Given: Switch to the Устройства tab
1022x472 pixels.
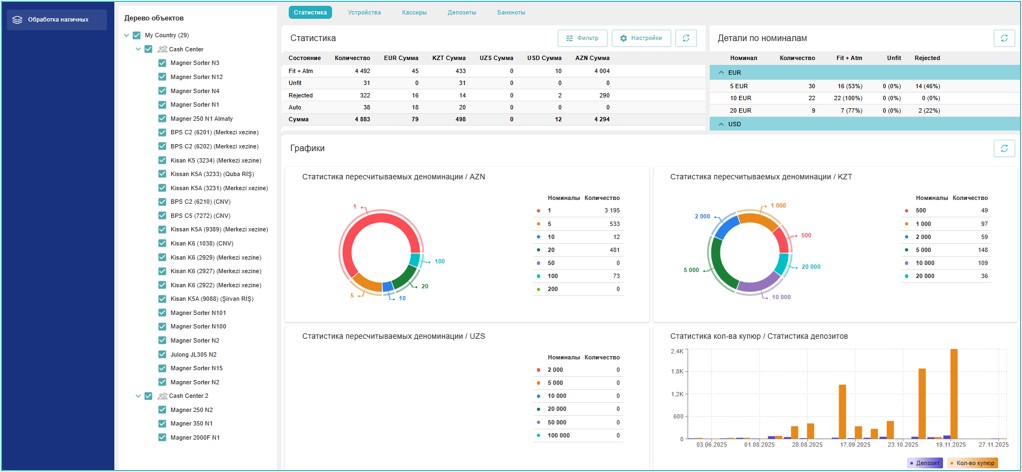Looking at the screenshot, I should [364, 13].
